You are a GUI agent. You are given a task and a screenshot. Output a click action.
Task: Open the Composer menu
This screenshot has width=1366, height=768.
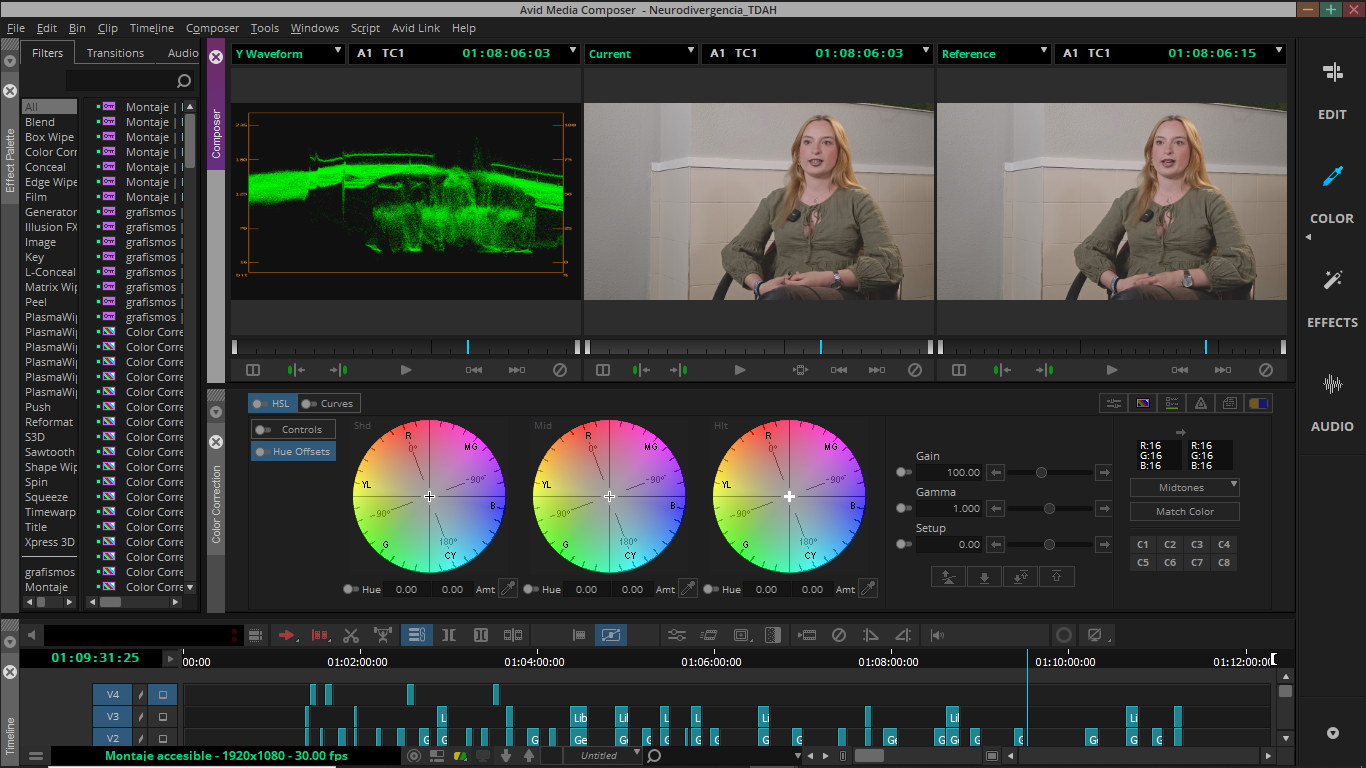tap(212, 28)
